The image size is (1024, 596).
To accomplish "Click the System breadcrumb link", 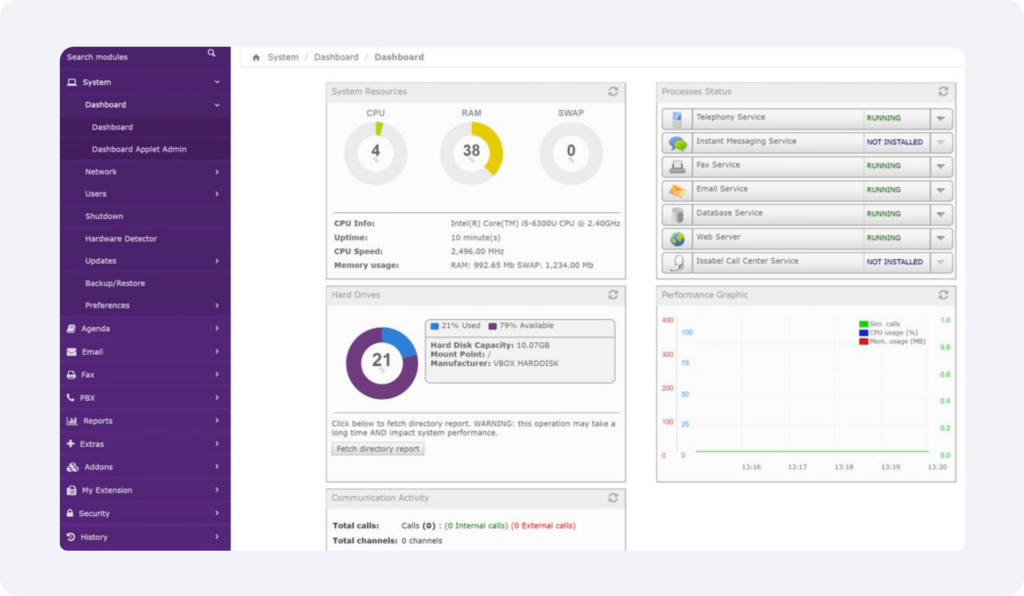I will click(x=283, y=58).
